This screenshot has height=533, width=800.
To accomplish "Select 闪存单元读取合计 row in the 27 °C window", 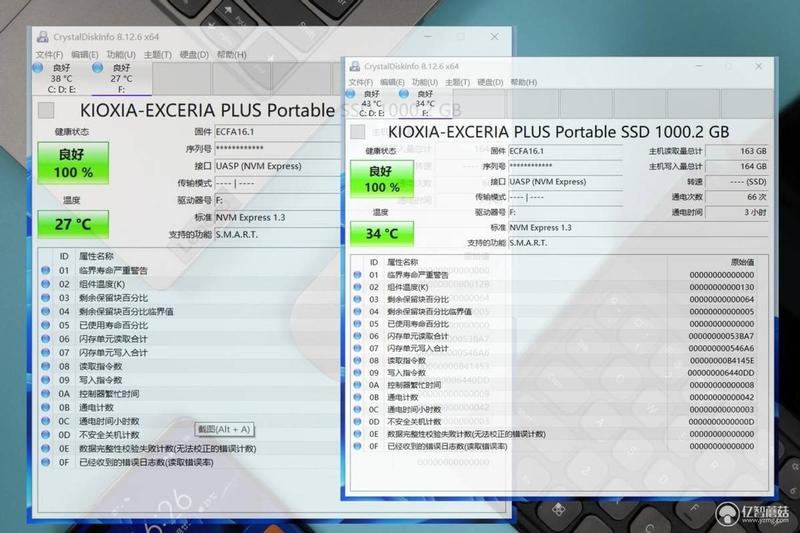I will click(191, 339).
